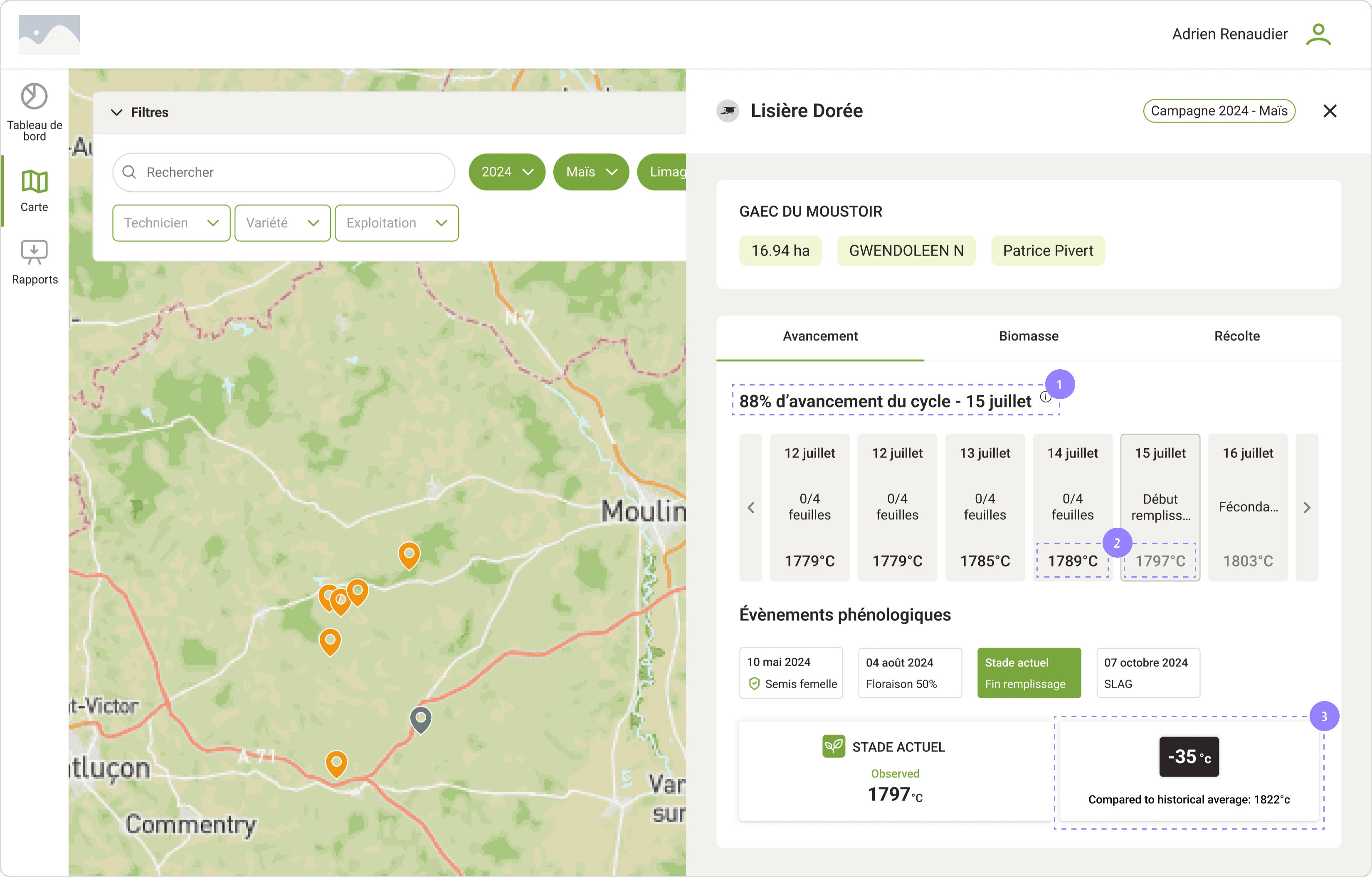
Task: Click the 04 août 2024 Floraison event
Action: [909, 672]
